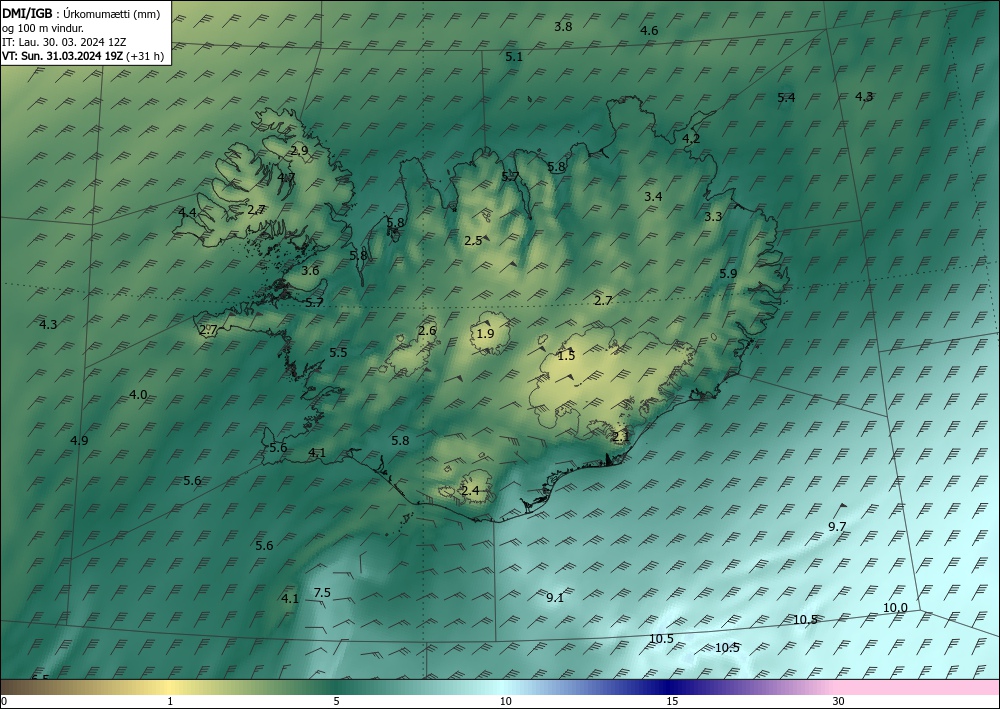Viewport: 1000px width, 709px height.
Task: Click the 2.9 value in the Westfjords
Action: [x=299, y=151]
